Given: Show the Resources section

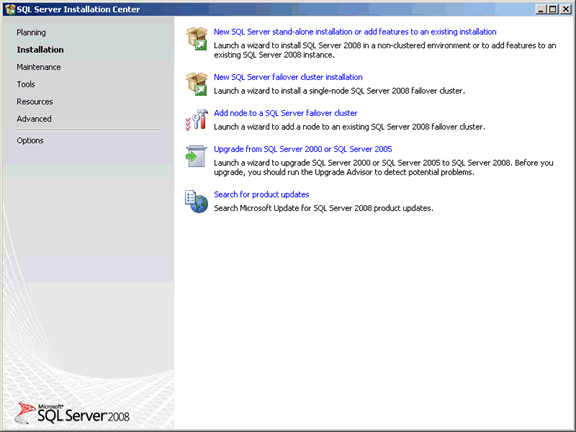Looking at the screenshot, I should click(35, 101).
